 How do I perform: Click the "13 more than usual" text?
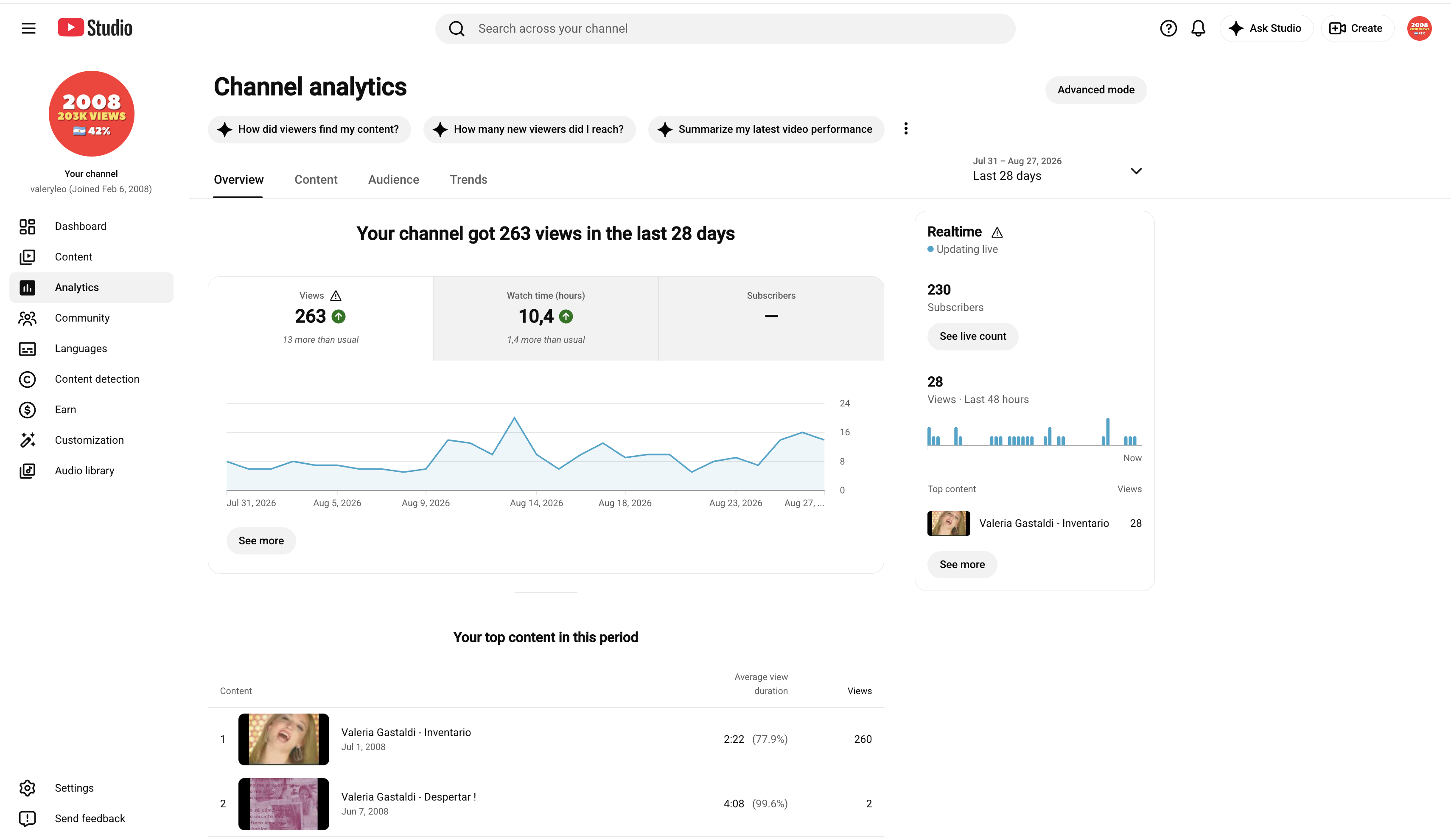point(321,340)
